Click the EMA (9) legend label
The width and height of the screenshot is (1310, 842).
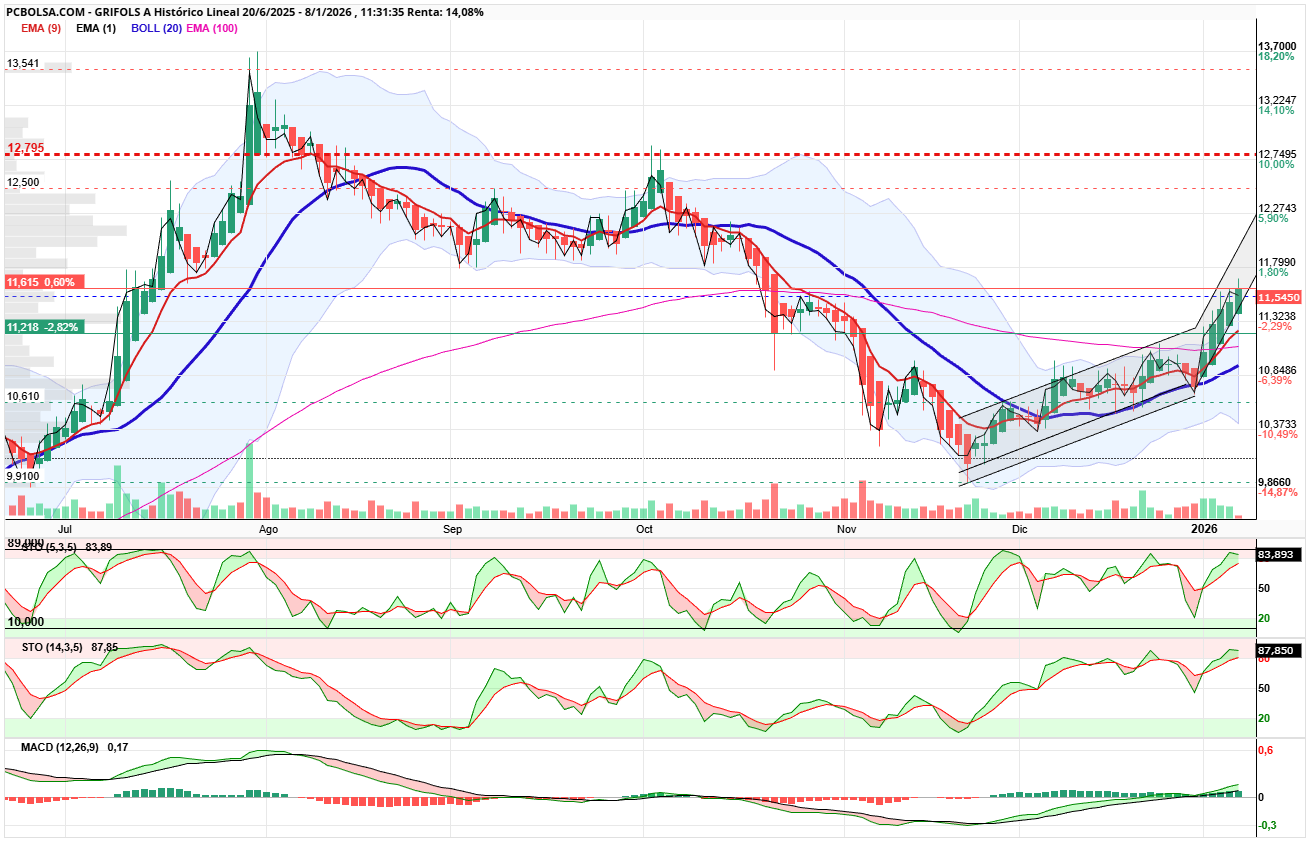coord(41,28)
